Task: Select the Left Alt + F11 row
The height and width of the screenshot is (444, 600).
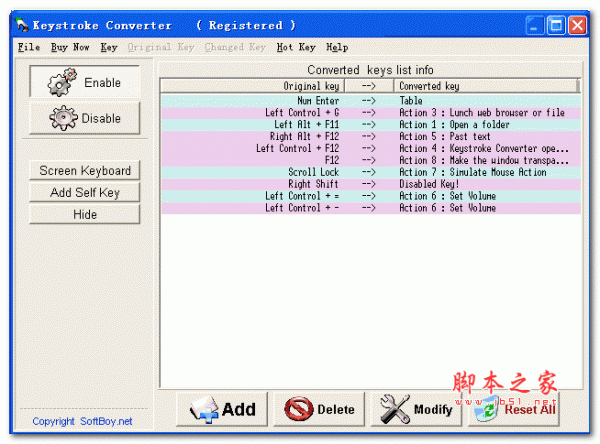Action: pos(370,124)
